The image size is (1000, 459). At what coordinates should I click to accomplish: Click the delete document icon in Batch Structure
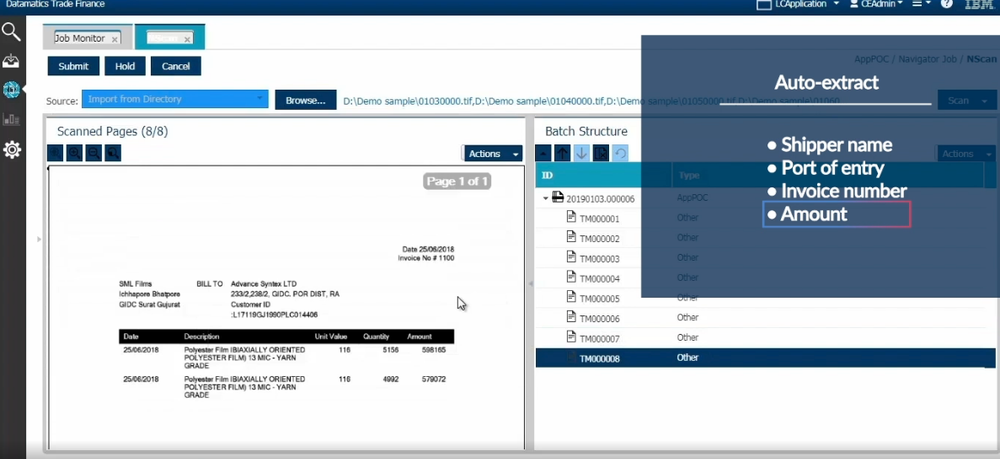pyautogui.click(x=600, y=153)
